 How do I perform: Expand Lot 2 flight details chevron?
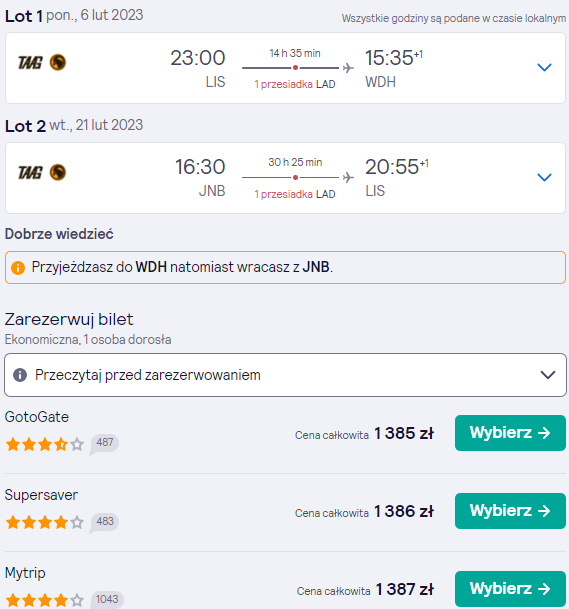pos(544,177)
